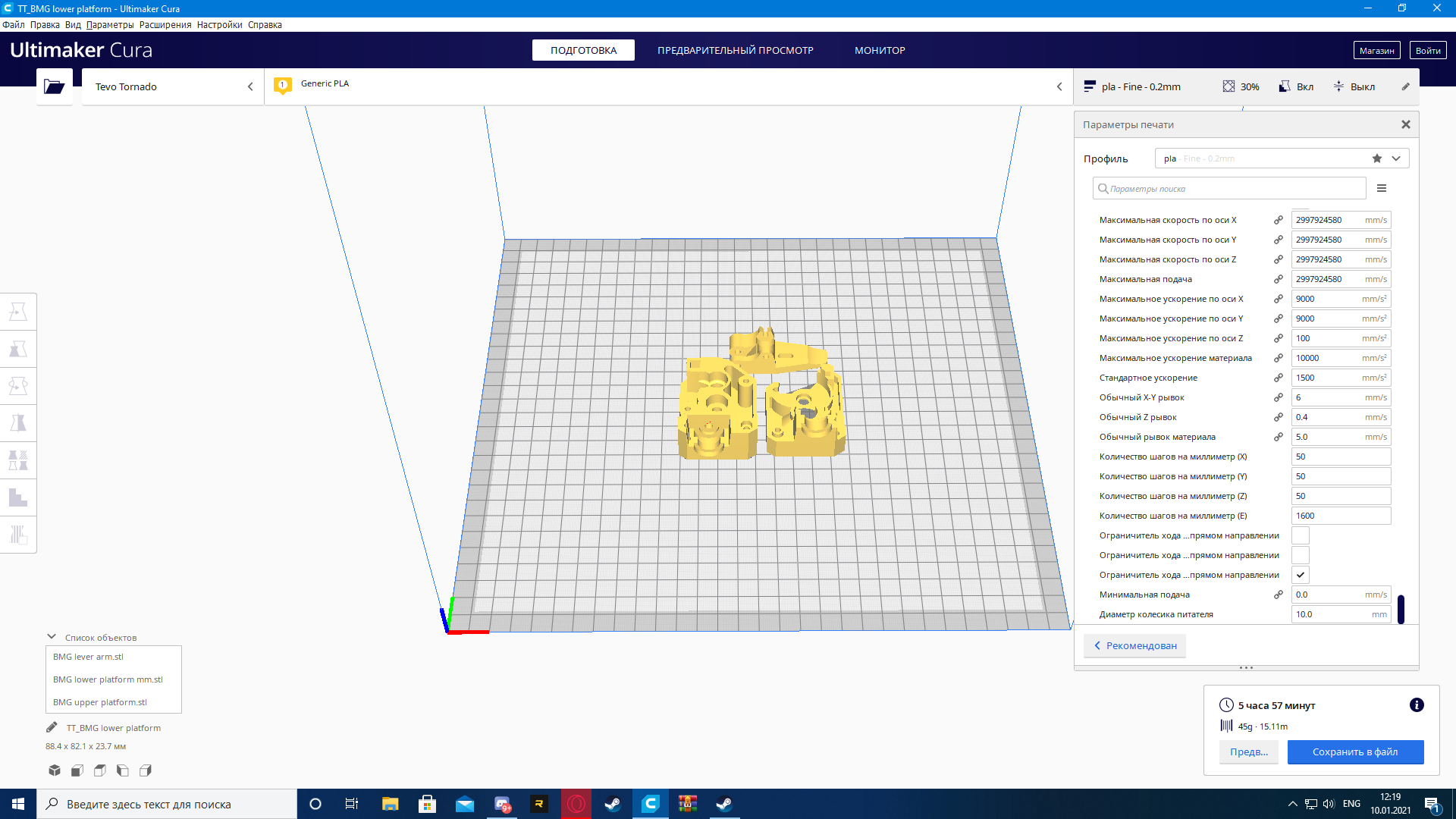Viewport: 1456px width, 819px height.
Task: Click the 3D view cube icon
Action: pyautogui.click(x=55, y=770)
